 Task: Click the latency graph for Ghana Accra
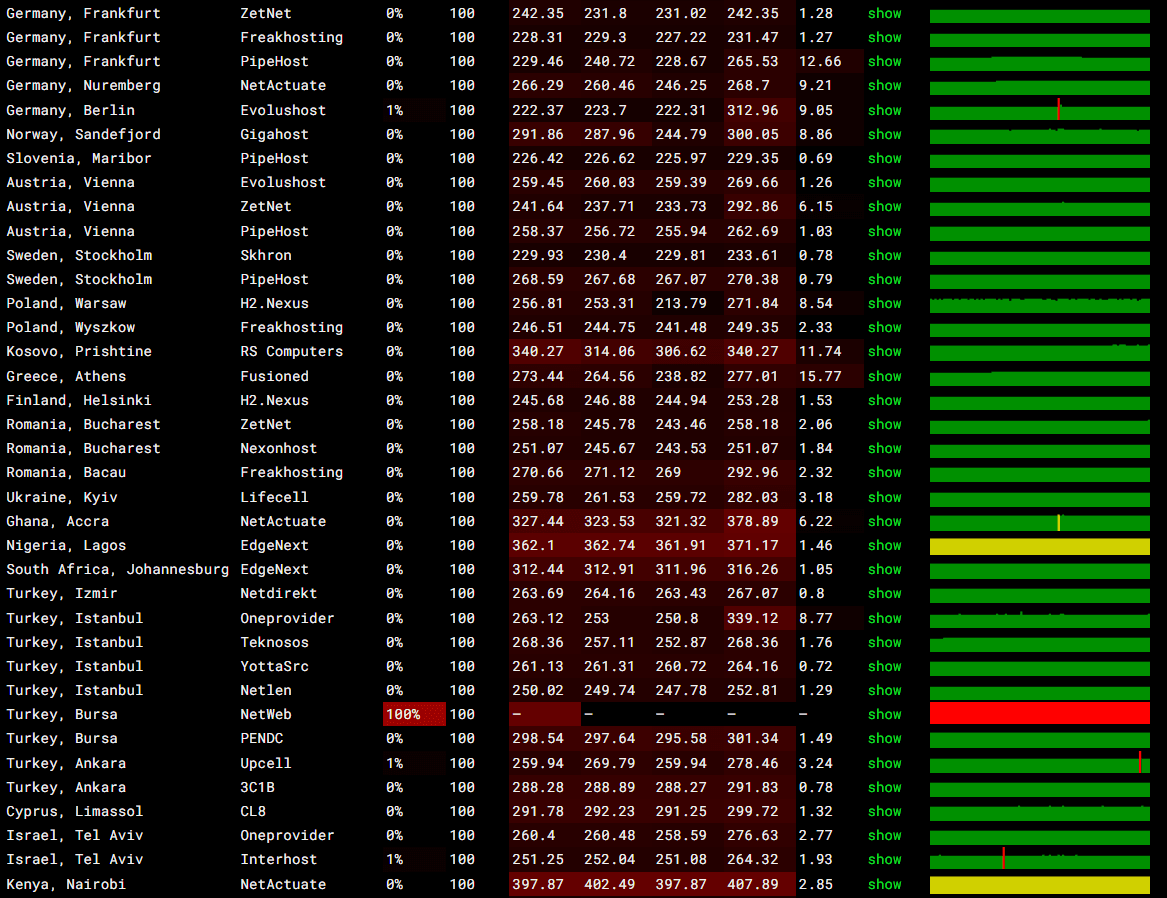[x=1040, y=522]
